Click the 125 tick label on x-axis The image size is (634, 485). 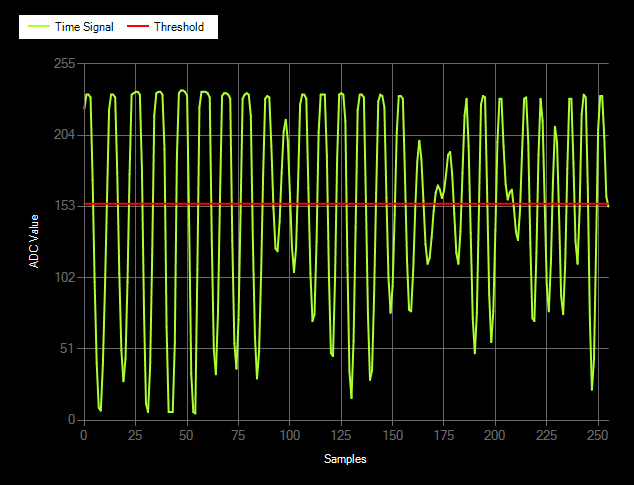point(341,435)
